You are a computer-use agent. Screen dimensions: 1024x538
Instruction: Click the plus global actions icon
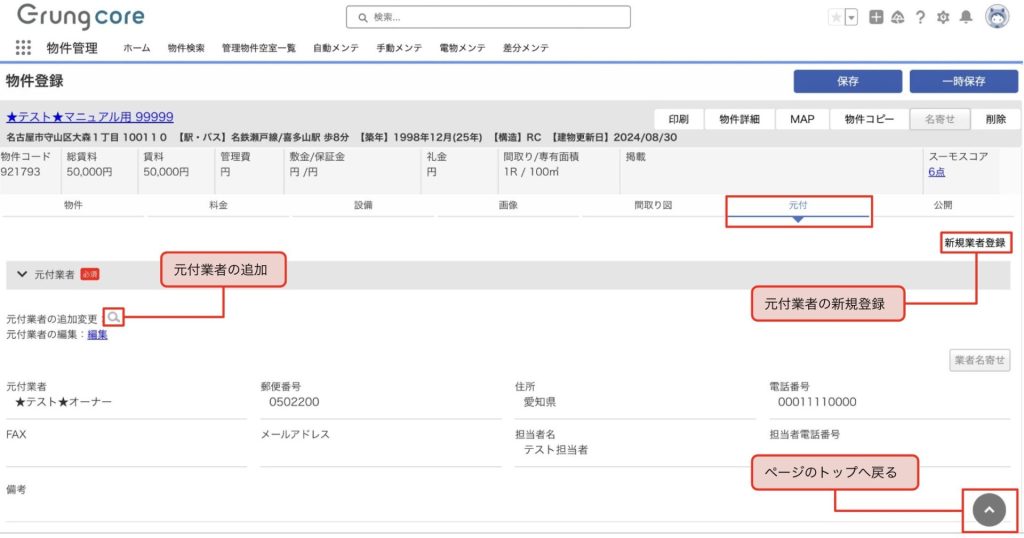[876, 17]
